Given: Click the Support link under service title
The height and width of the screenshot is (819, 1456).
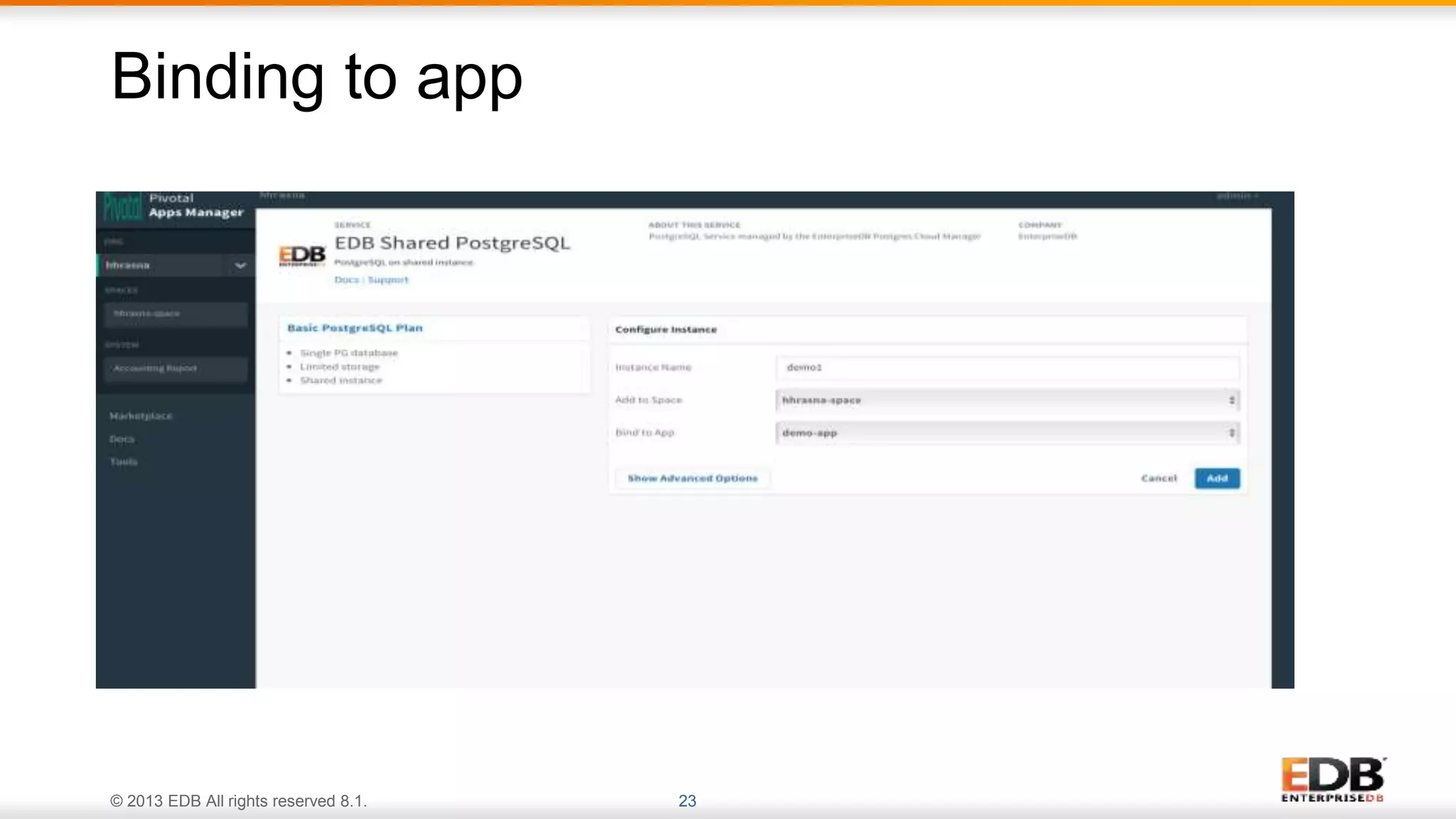Looking at the screenshot, I should [x=388, y=280].
